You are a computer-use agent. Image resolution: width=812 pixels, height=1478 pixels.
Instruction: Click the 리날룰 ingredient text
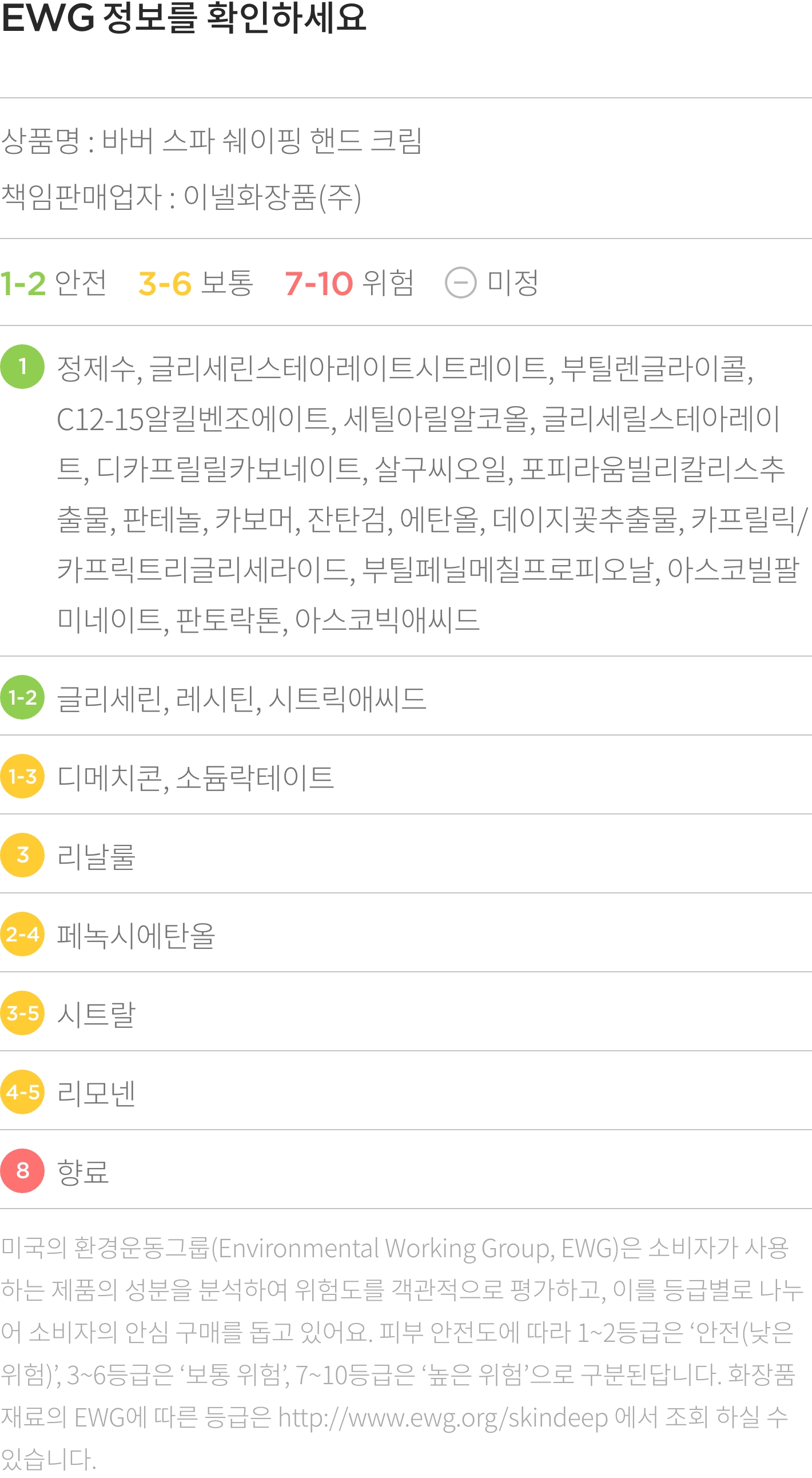click(96, 857)
